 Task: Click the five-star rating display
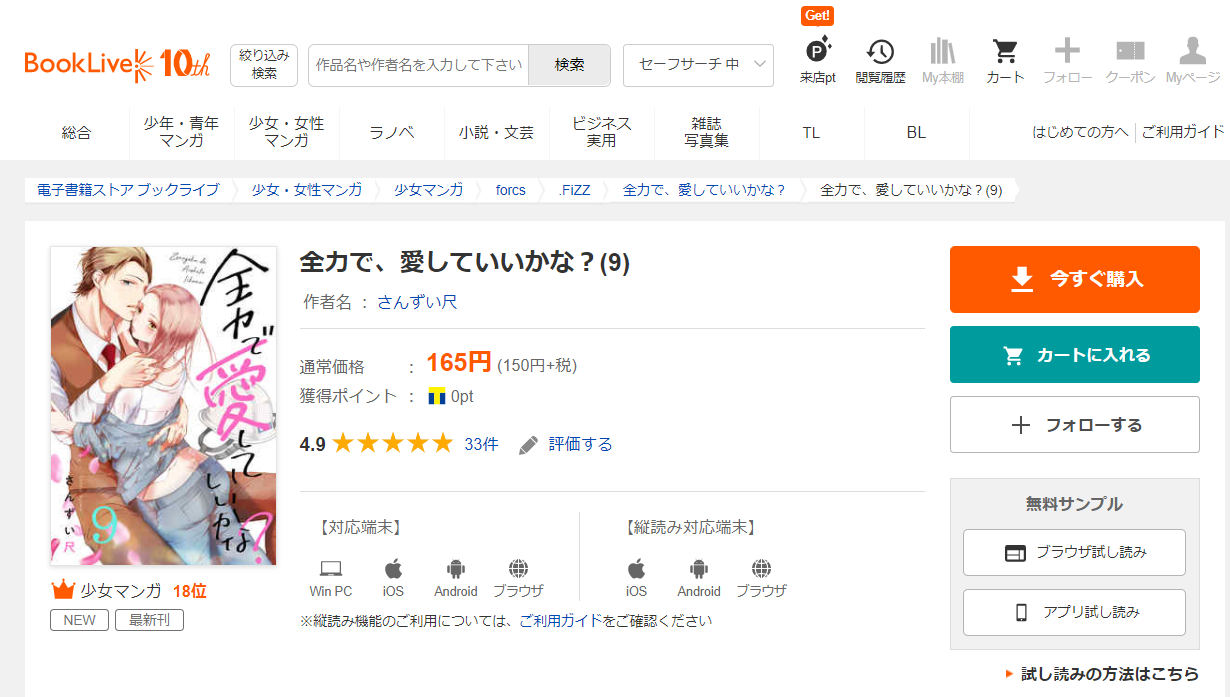coord(393,443)
